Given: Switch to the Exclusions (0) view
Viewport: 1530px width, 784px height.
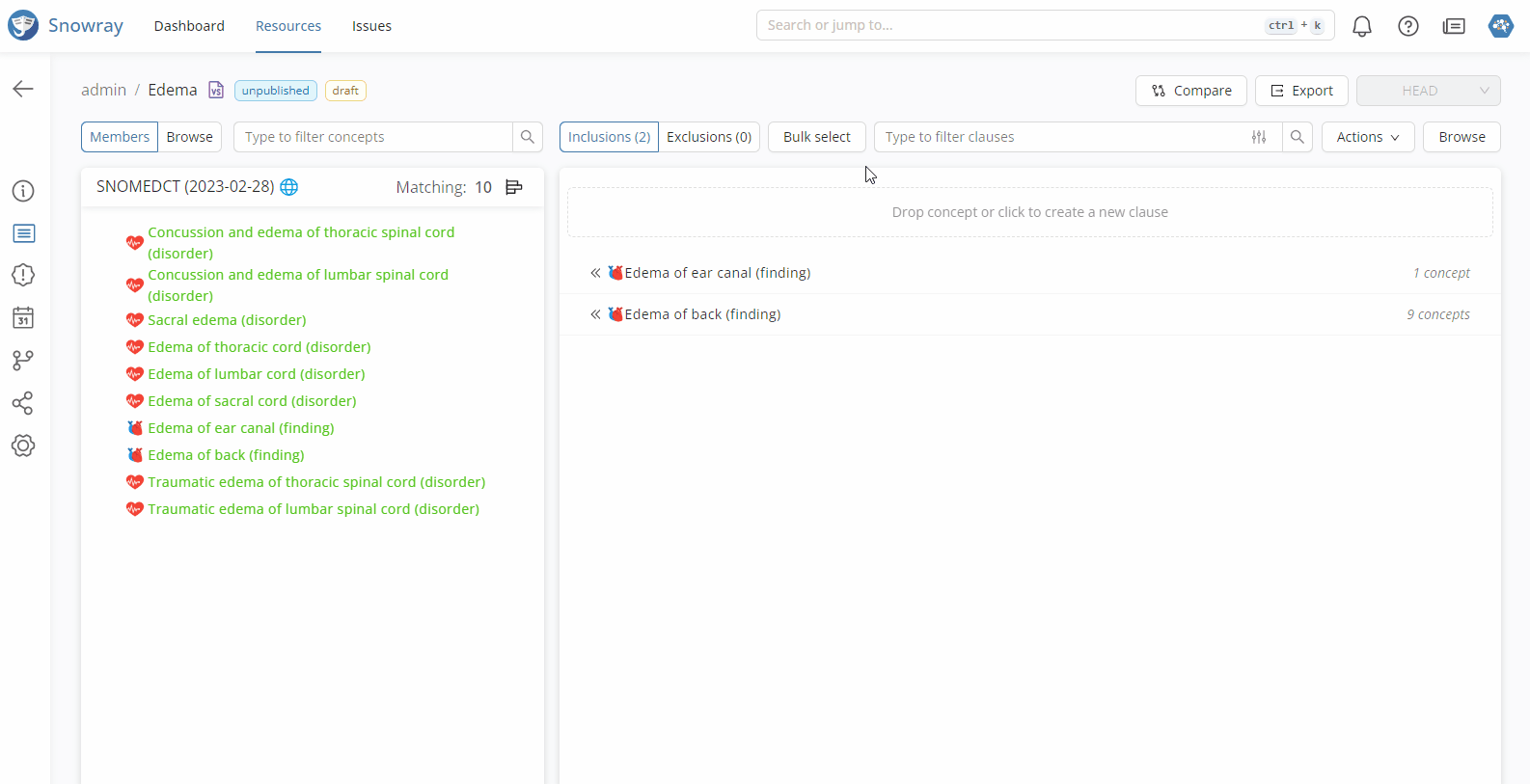Looking at the screenshot, I should tap(708, 137).
